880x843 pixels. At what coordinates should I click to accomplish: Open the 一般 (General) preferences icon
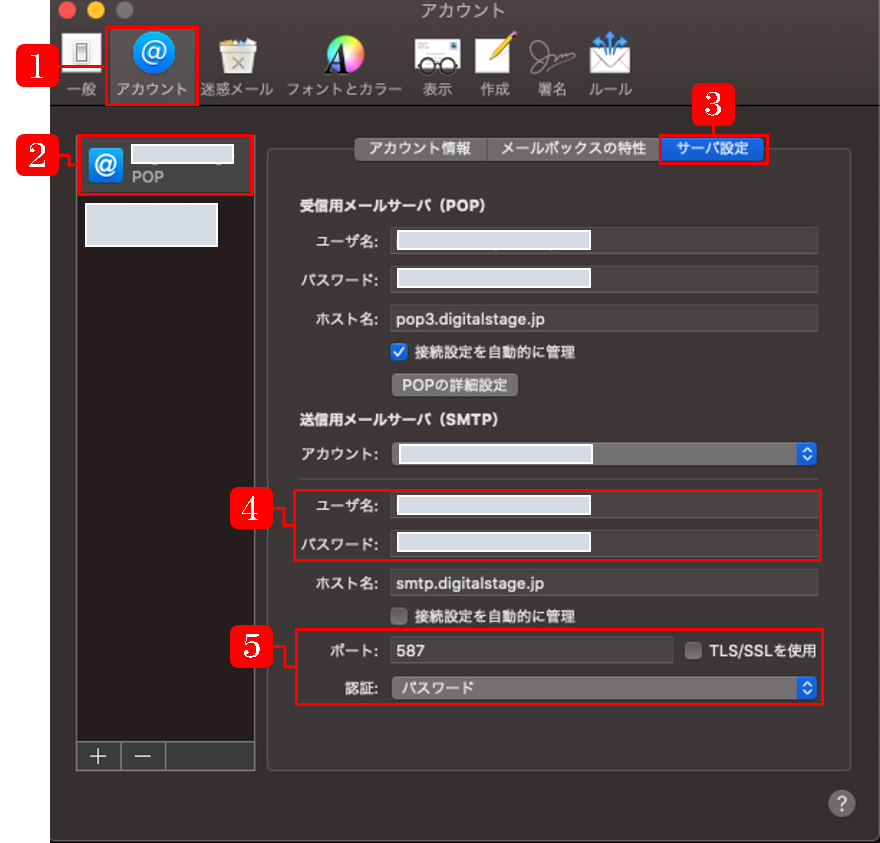82,60
